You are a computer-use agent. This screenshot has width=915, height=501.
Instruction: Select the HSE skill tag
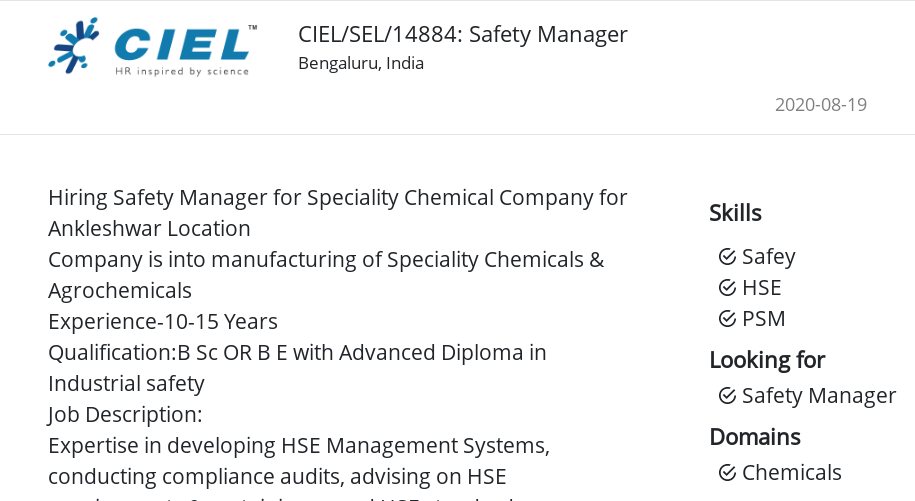(761, 288)
